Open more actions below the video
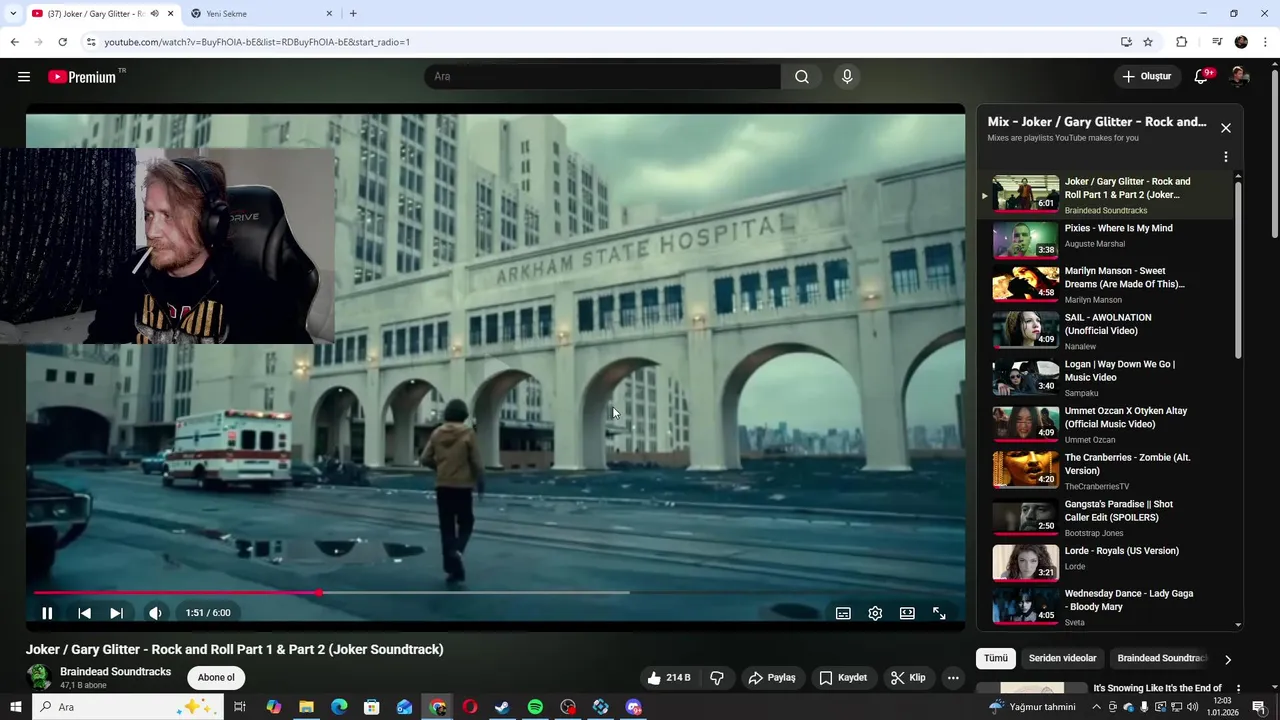This screenshot has height=720, width=1280. coord(953,677)
